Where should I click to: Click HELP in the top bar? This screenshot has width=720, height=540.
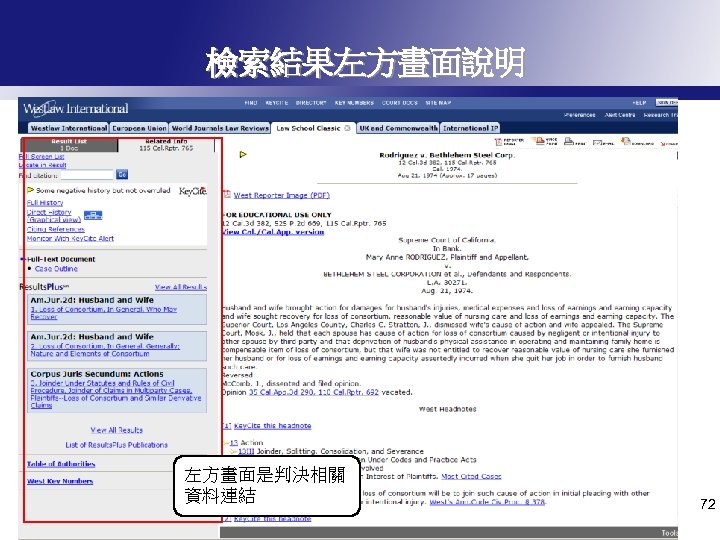coord(639,103)
